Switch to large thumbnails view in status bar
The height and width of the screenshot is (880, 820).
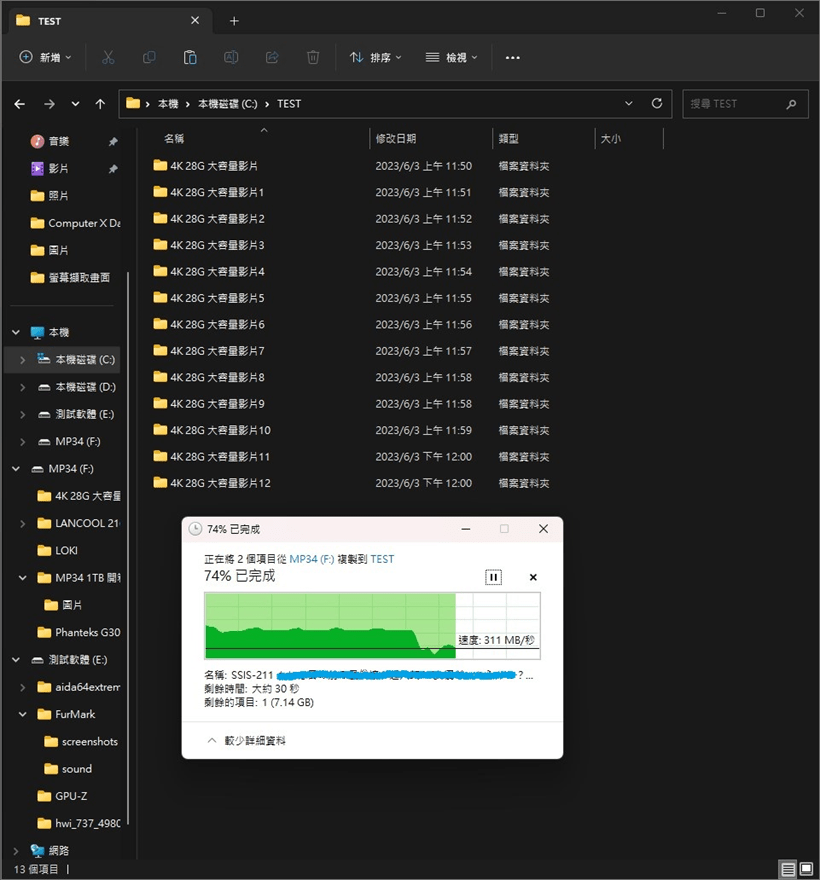click(807, 869)
